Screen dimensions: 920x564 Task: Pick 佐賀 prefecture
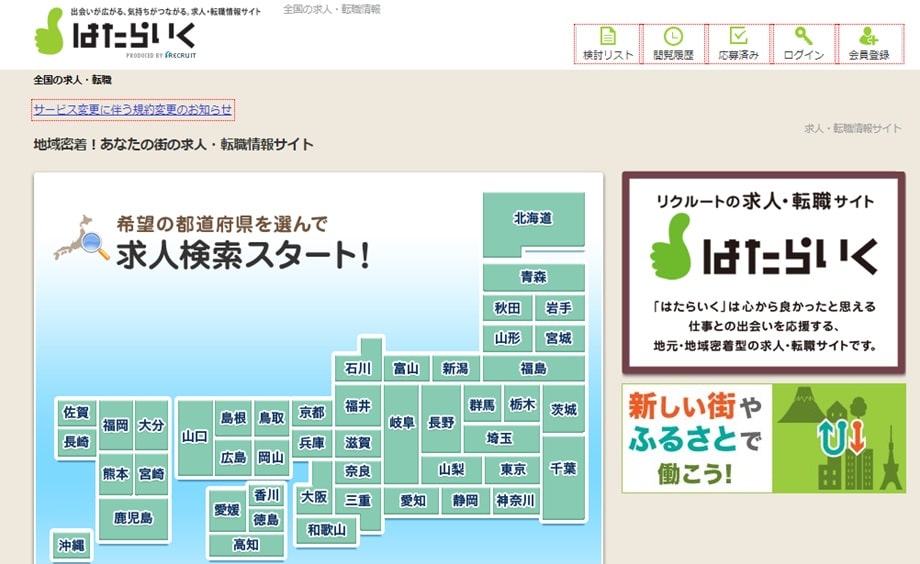coord(76,413)
